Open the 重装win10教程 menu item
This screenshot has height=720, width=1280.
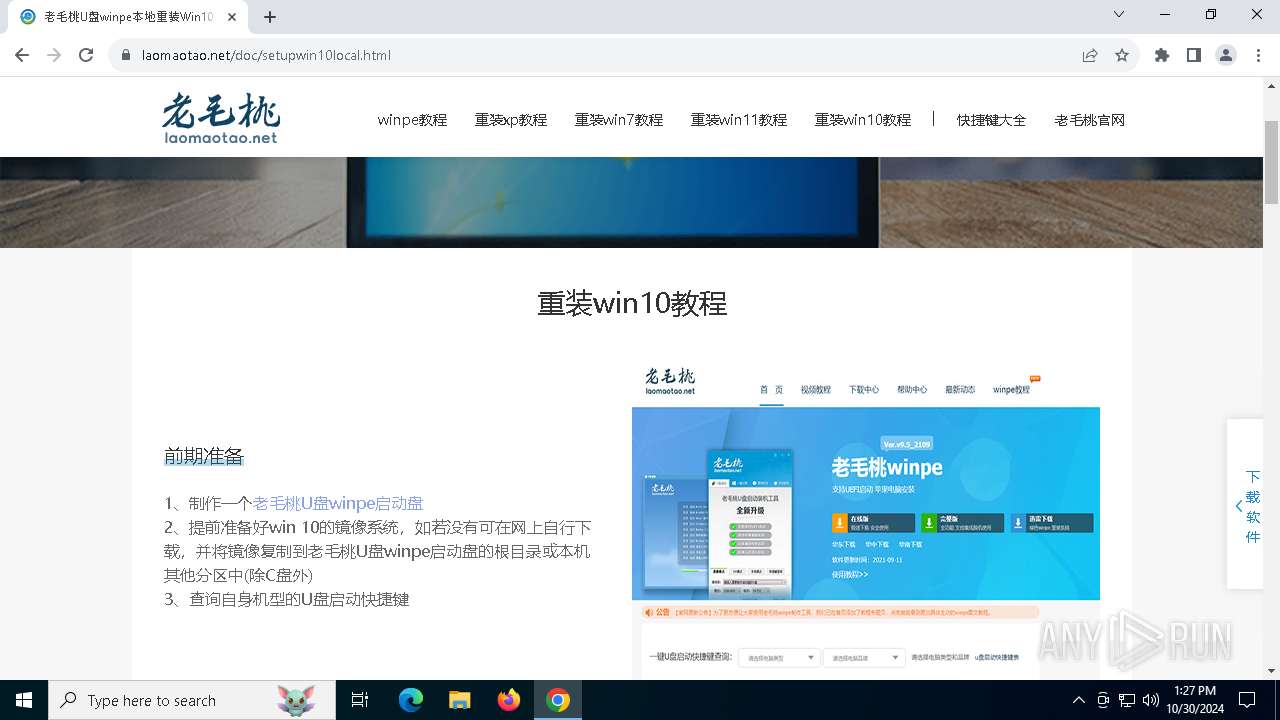click(863, 120)
